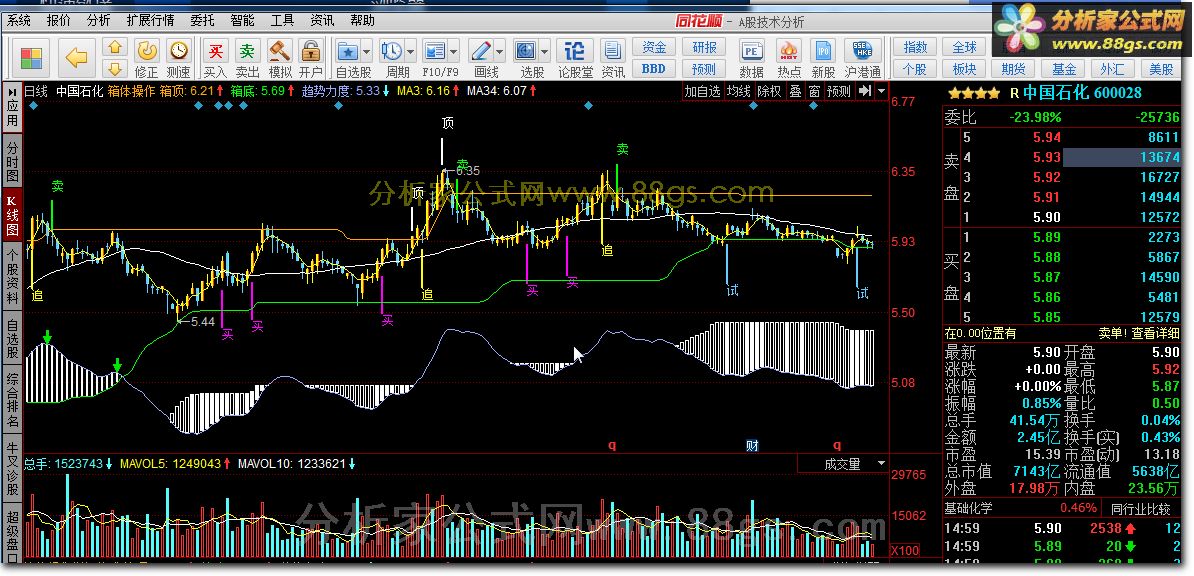
Task: Switch to K线图 sidebar tab
Action: (12, 216)
